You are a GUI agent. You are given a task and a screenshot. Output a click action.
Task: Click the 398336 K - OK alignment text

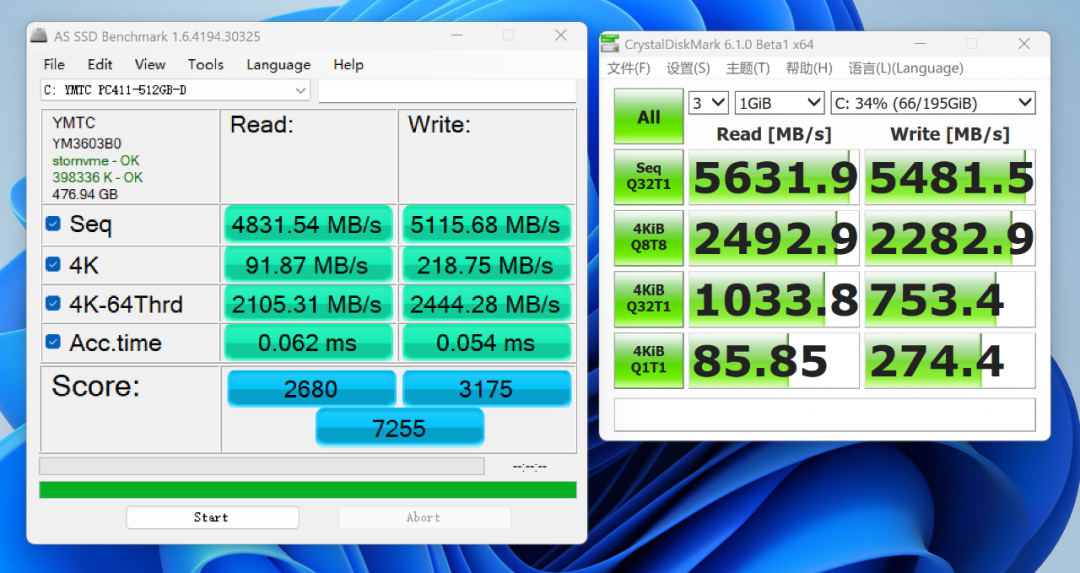pyautogui.click(x=97, y=177)
